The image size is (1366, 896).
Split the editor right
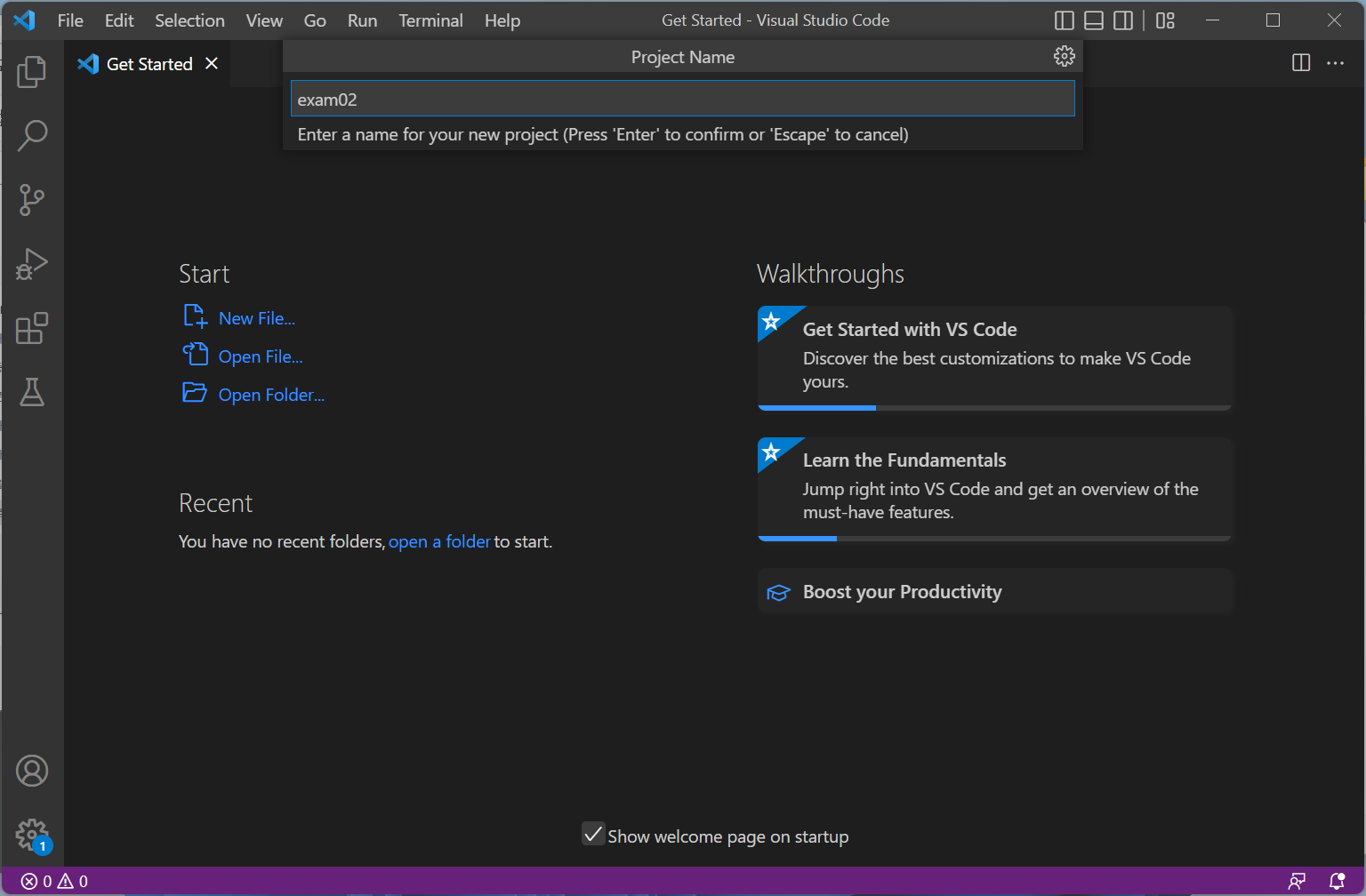[1301, 62]
